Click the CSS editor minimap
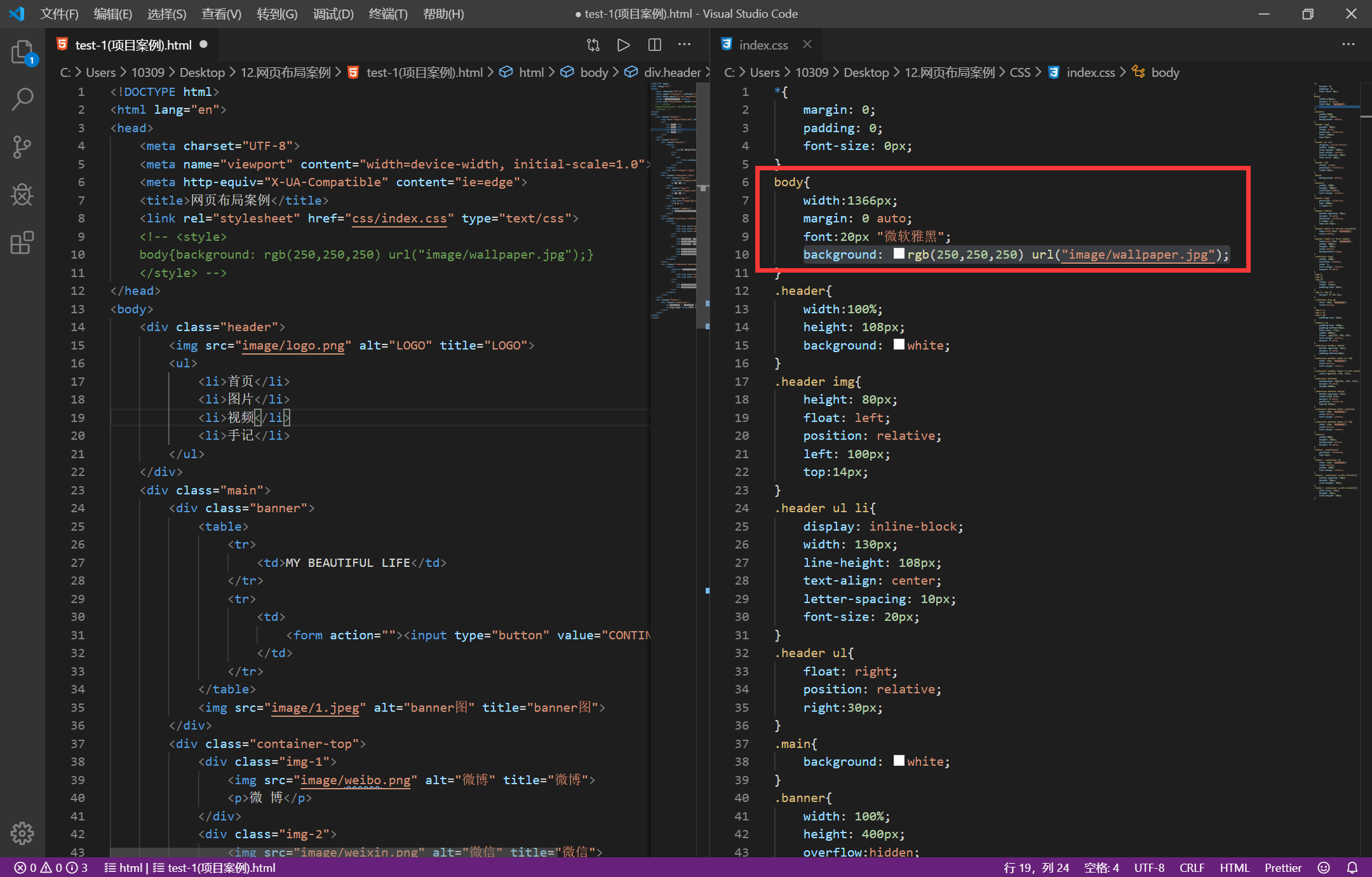The image size is (1372, 877). coord(1336,290)
